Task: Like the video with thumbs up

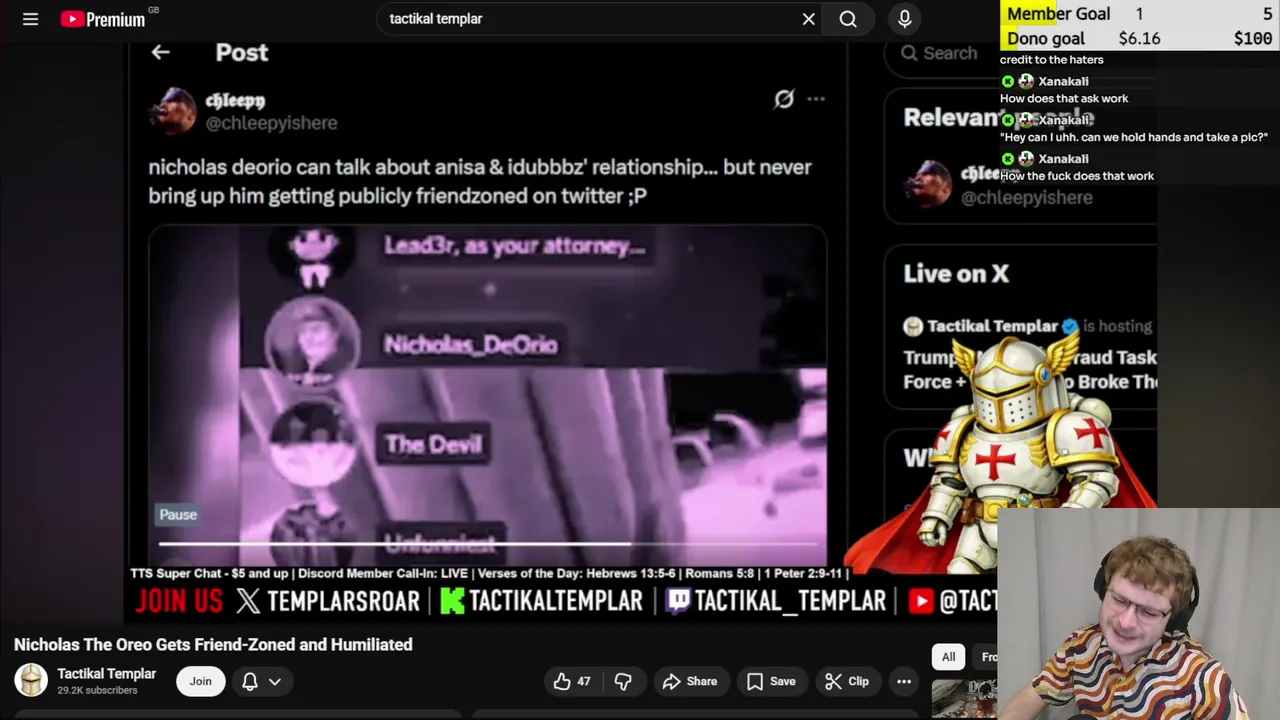Action: tap(572, 681)
